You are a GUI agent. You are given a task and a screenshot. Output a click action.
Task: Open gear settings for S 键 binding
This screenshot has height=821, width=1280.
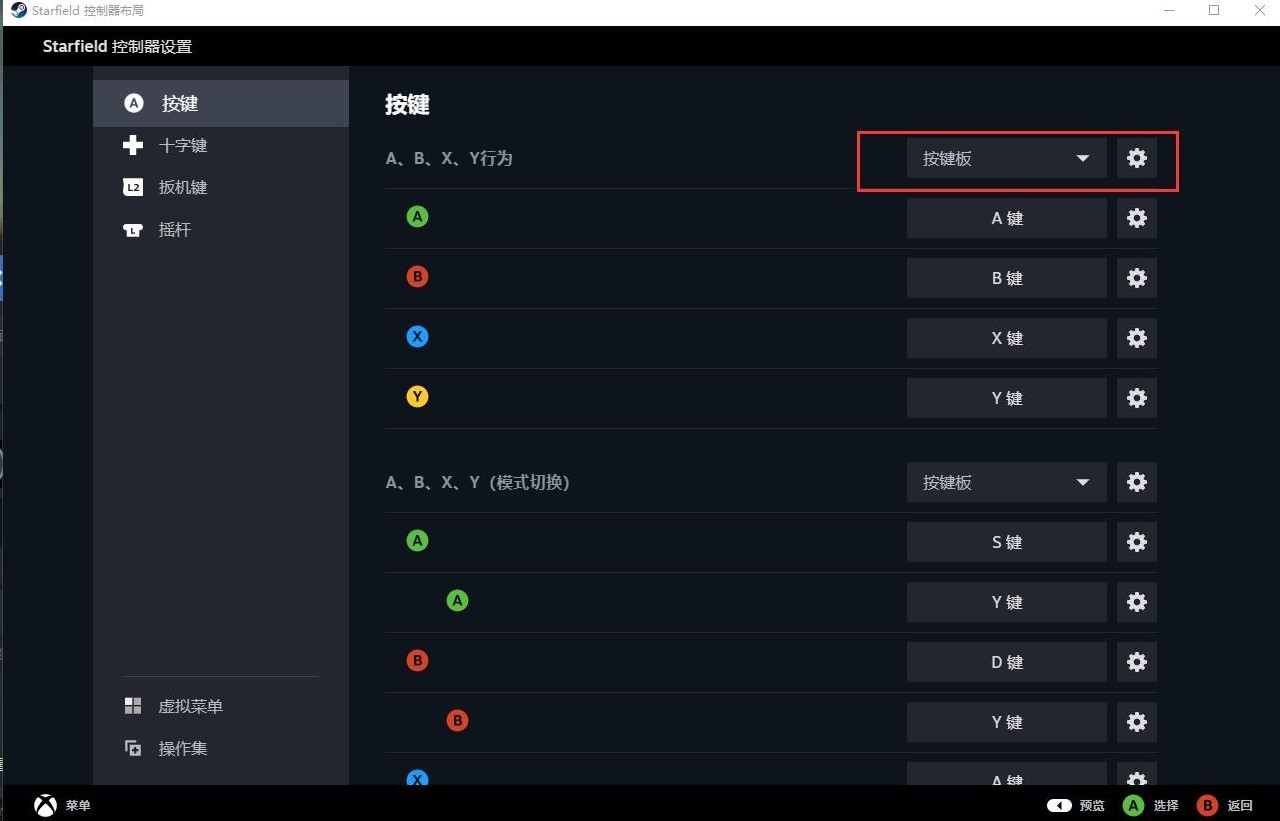tap(1137, 542)
